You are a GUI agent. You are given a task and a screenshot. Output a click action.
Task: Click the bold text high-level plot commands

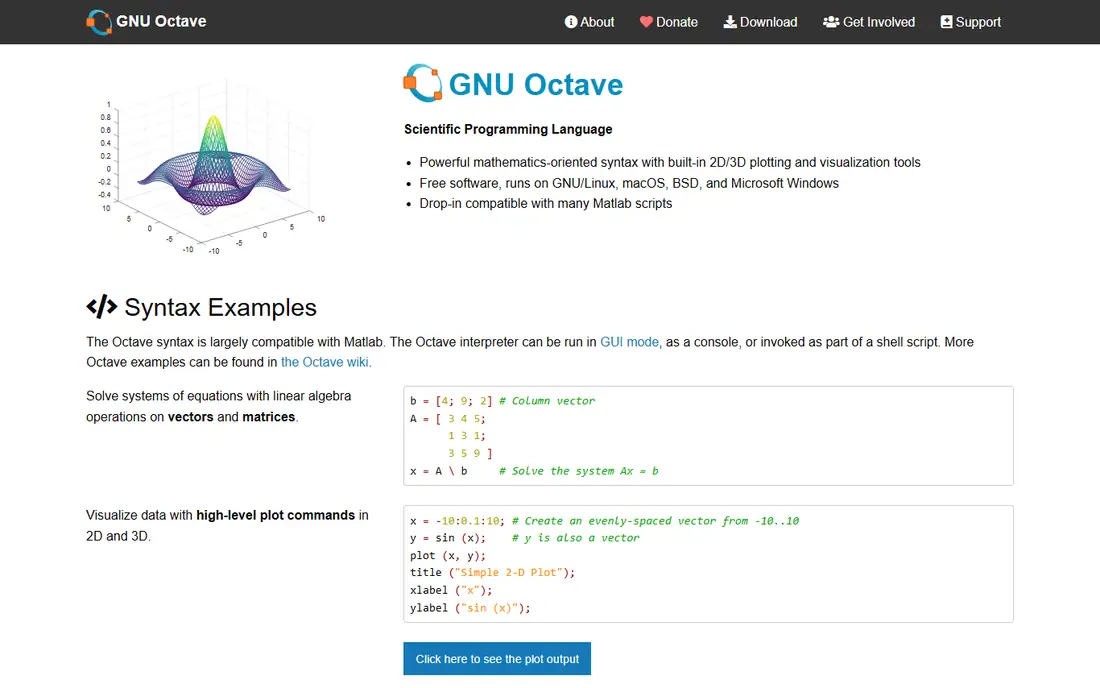click(x=276, y=515)
